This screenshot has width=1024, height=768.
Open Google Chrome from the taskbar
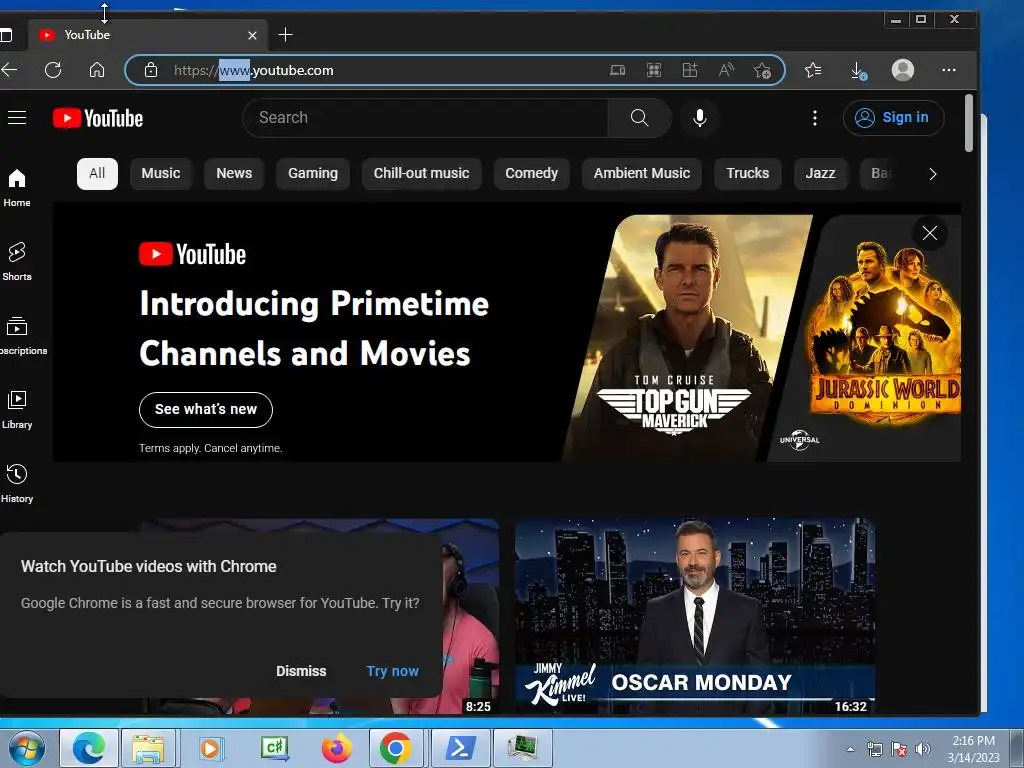click(x=395, y=748)
